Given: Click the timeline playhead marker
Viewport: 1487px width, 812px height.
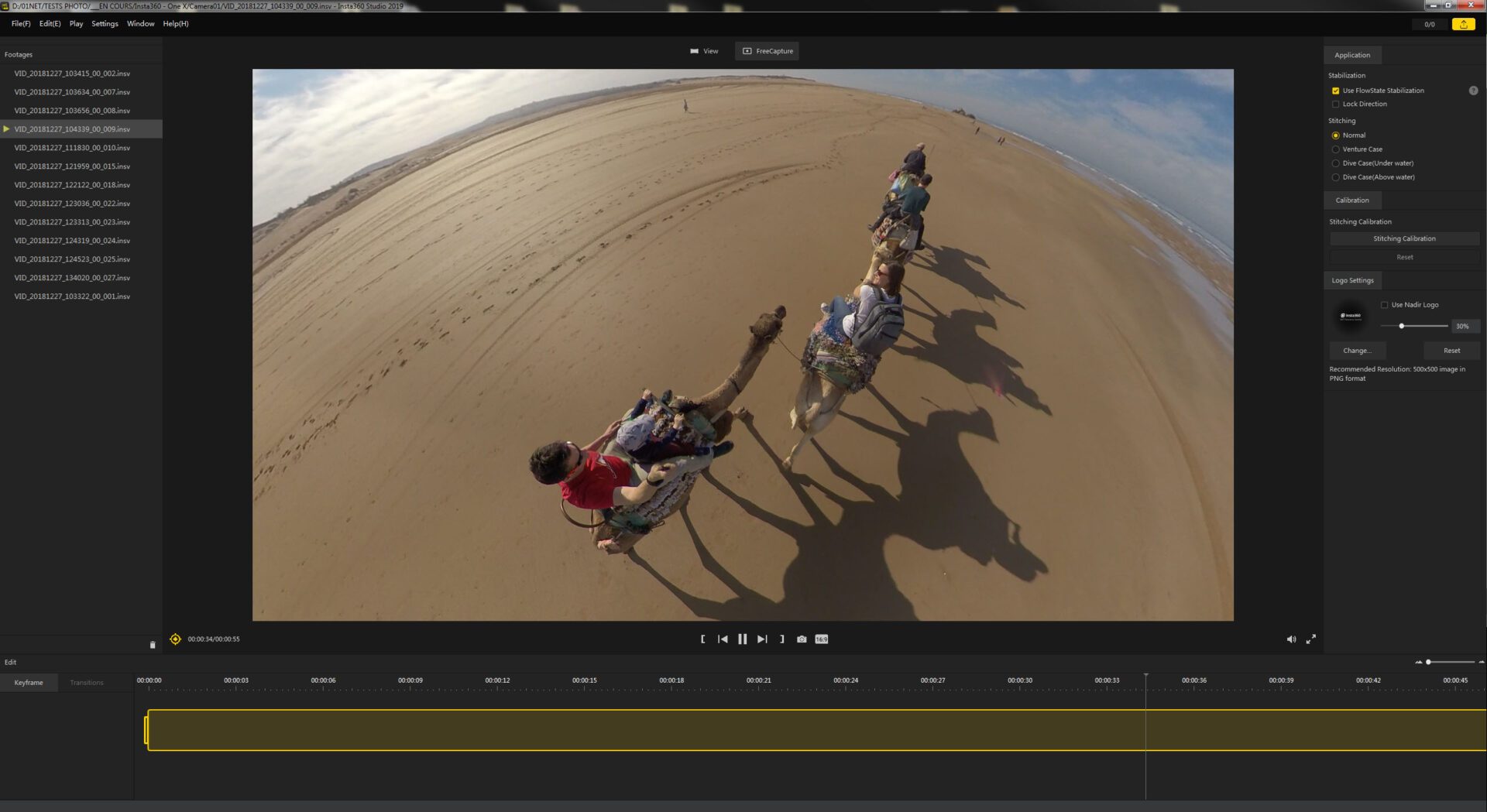Looking at the screenshot, I should (1145, 677).
